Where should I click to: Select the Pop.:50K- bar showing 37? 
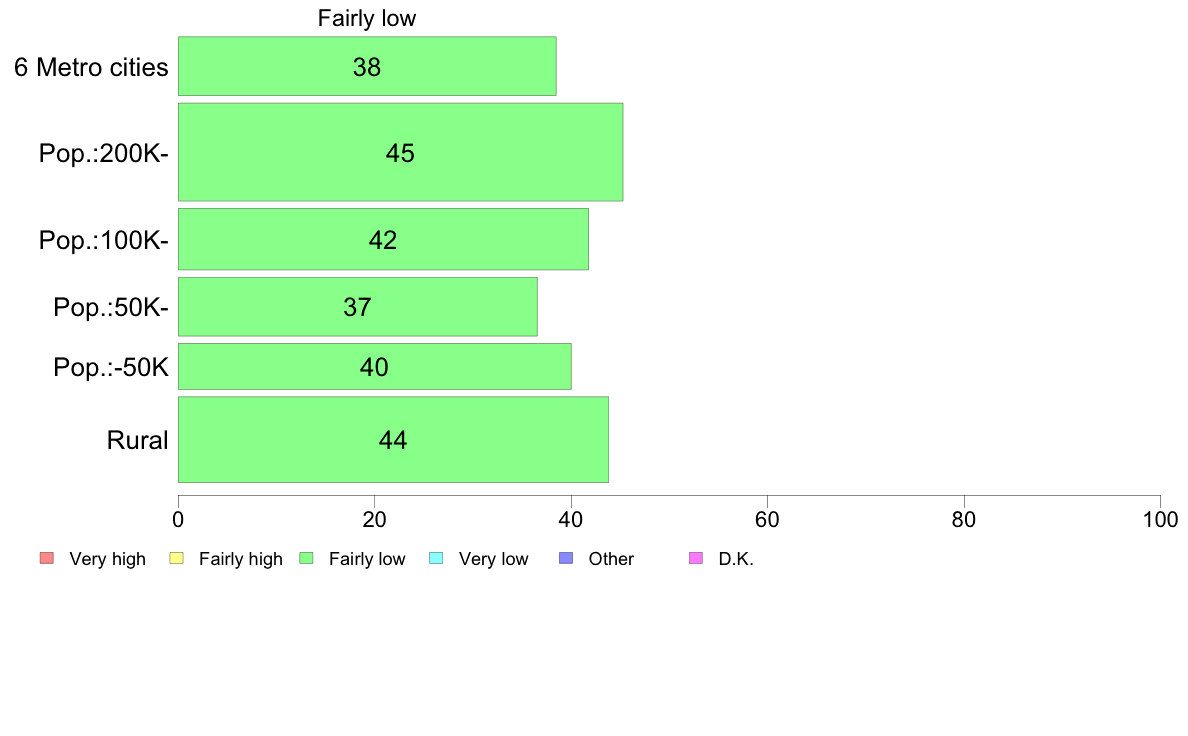point(358,306)
